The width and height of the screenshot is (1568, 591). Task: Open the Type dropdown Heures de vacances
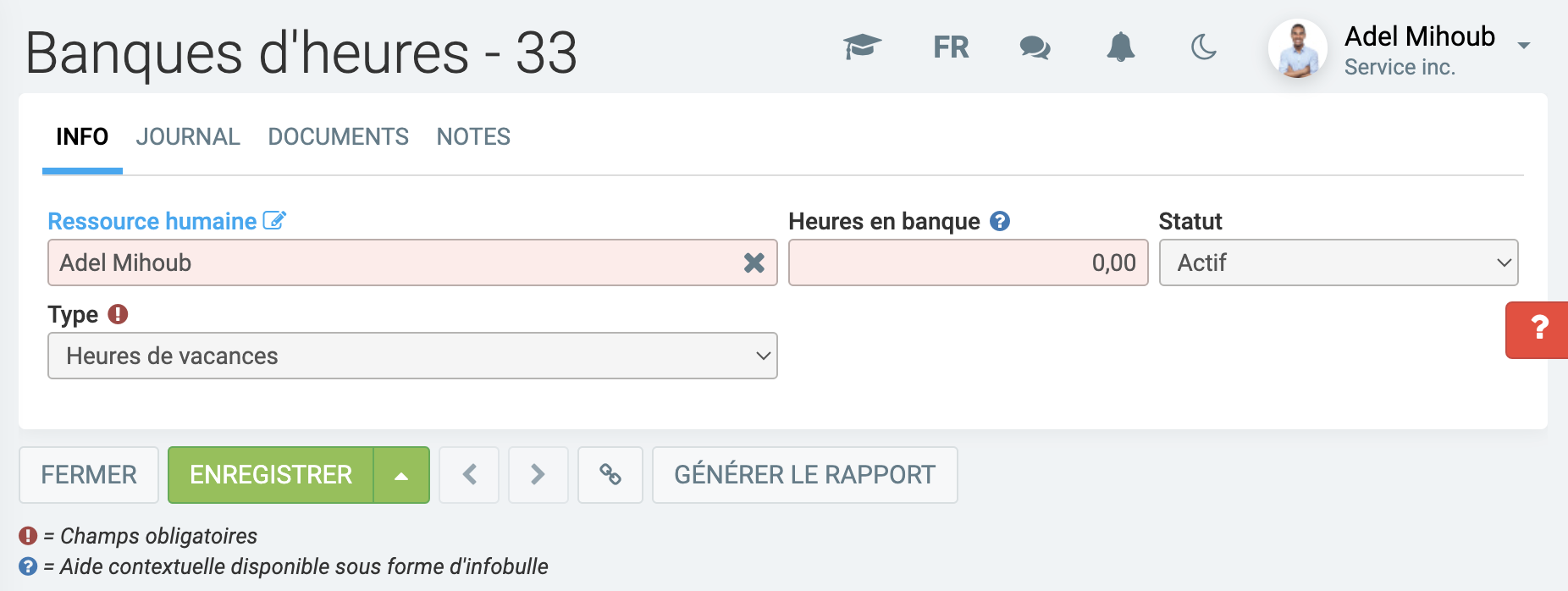(x=412, y=356)
